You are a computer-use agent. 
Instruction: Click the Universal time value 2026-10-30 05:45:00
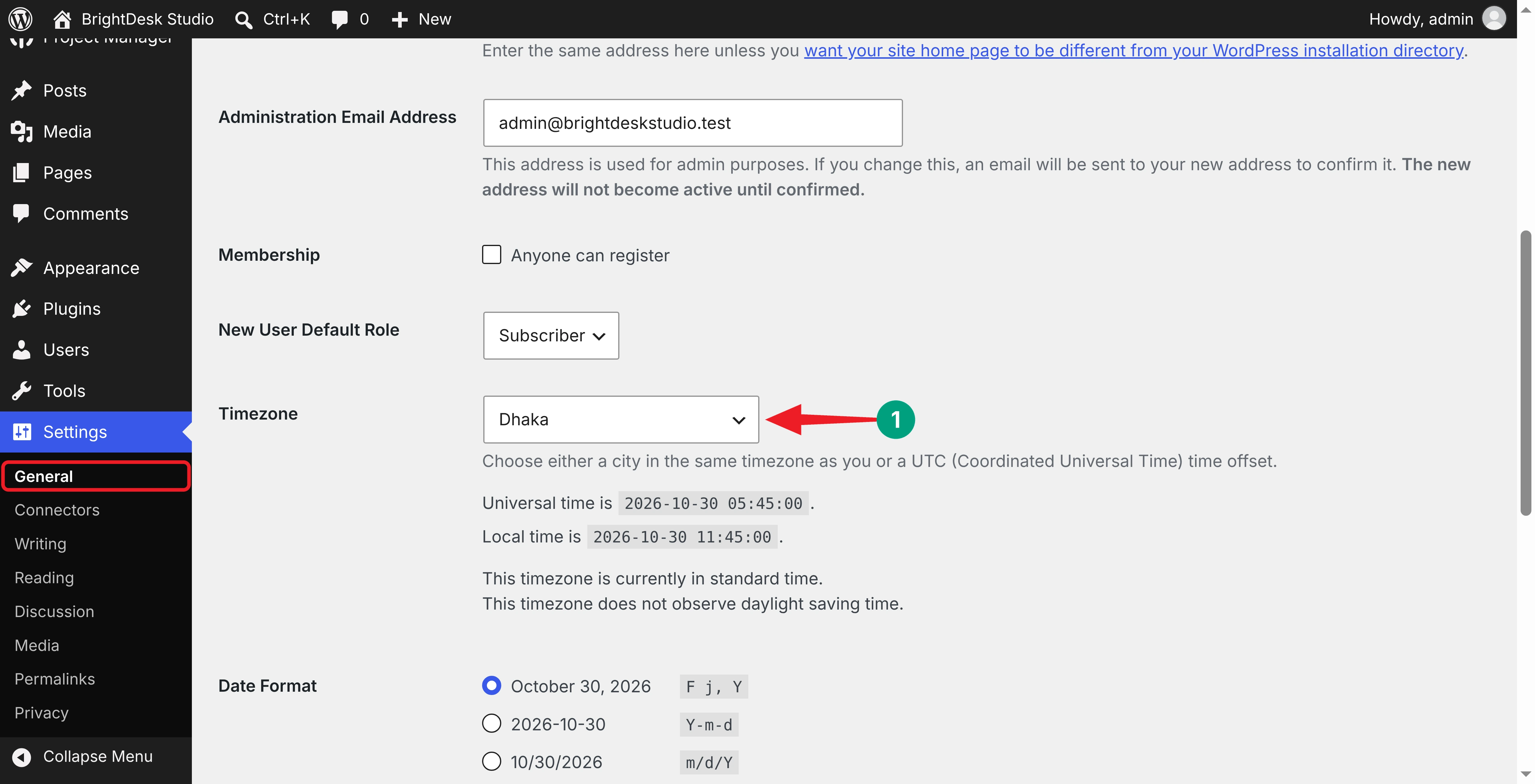point(713,503)
